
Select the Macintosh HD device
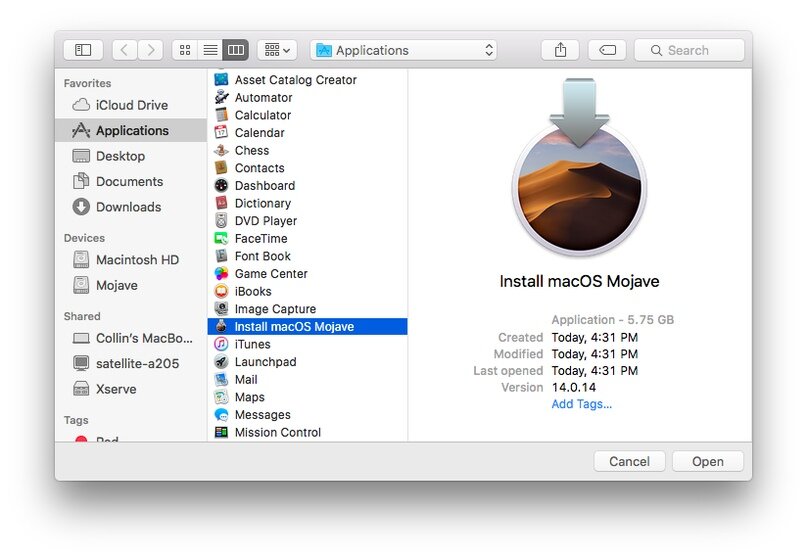[131, 259]
